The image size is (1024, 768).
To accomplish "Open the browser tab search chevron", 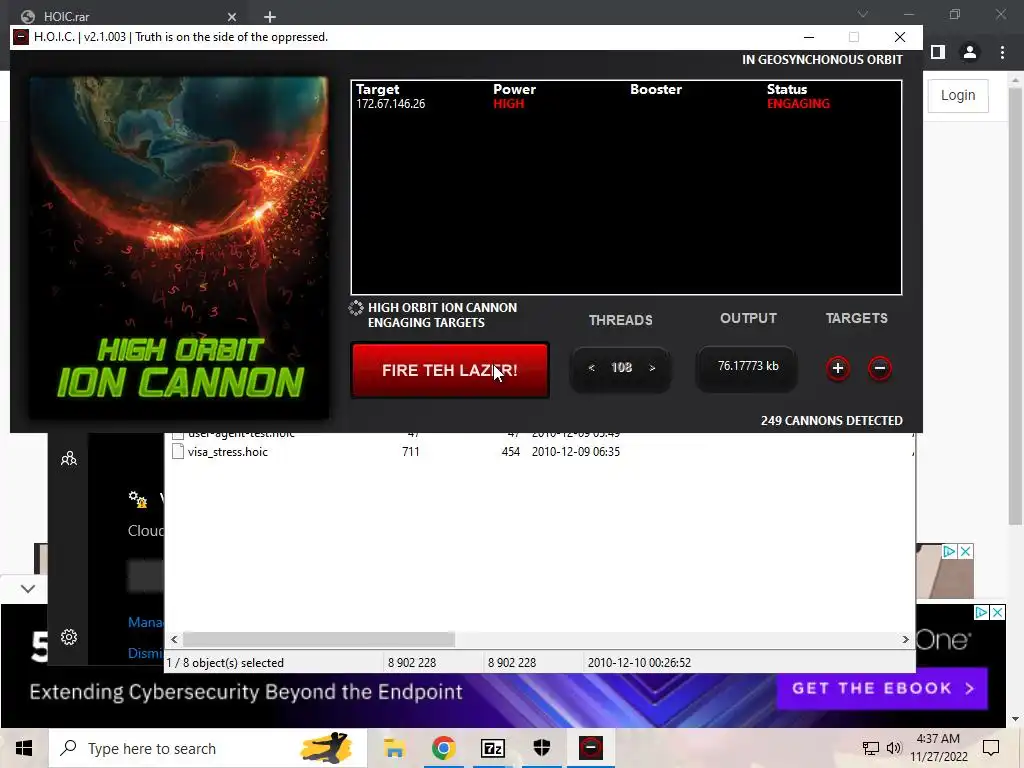I will coord(863,14).
